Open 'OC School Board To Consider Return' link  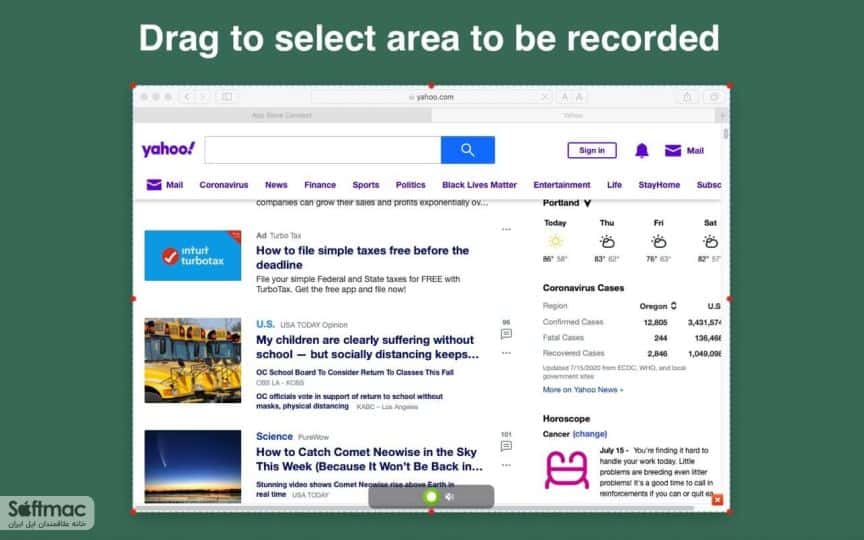click(x=355, y=372)
